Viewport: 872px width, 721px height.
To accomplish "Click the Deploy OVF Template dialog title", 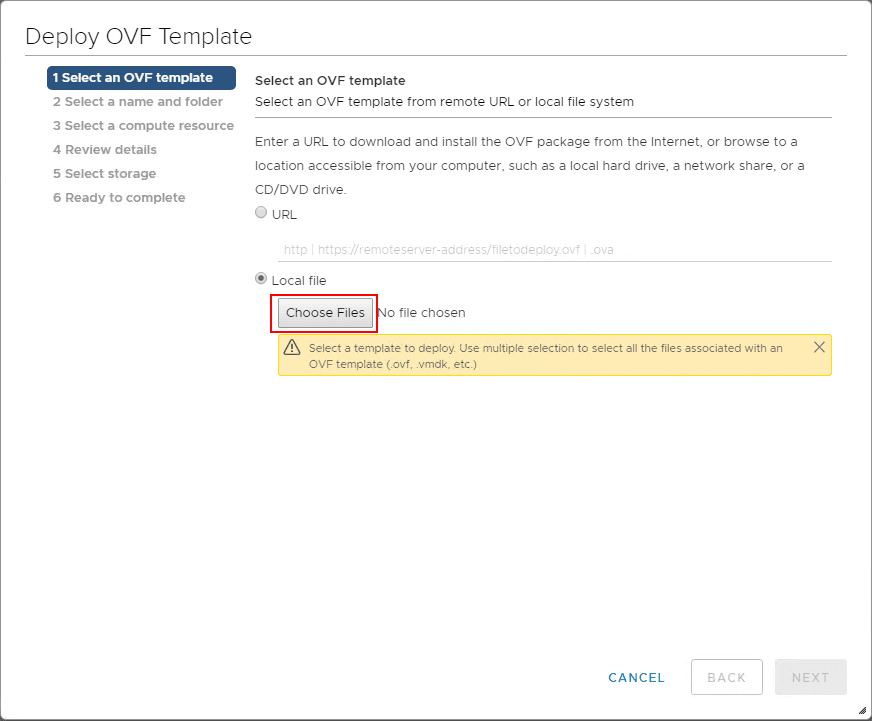I will click(x=138, y=37).
